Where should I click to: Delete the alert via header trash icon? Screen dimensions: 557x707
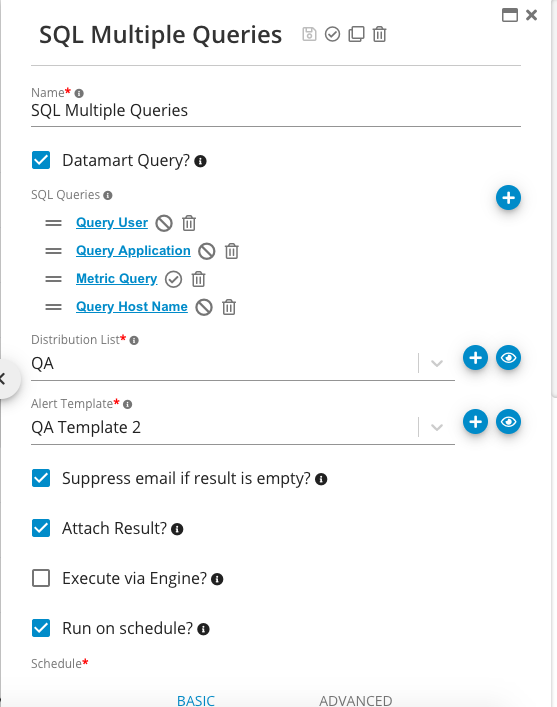379,34
